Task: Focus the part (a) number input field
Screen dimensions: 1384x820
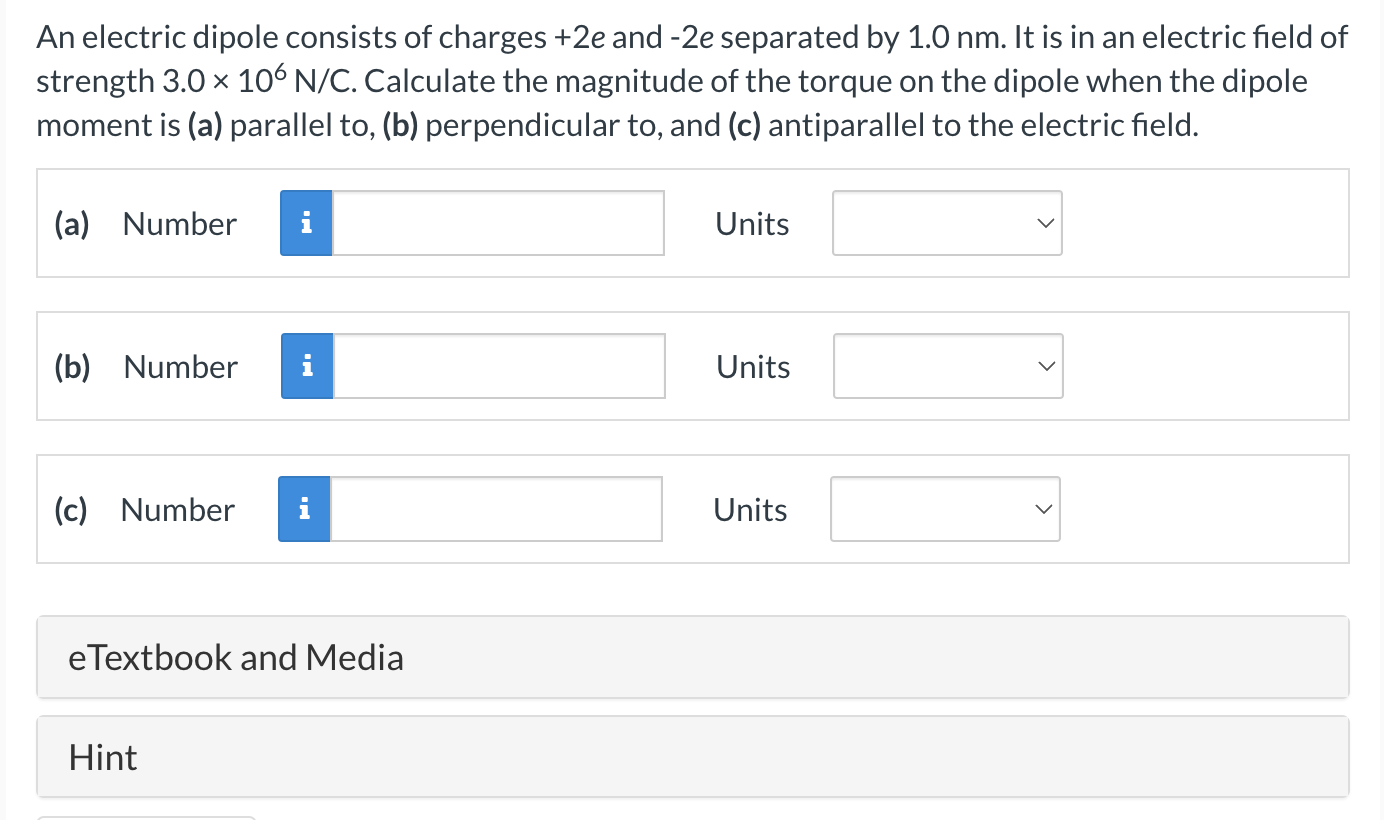Action: tap(497, 223)
